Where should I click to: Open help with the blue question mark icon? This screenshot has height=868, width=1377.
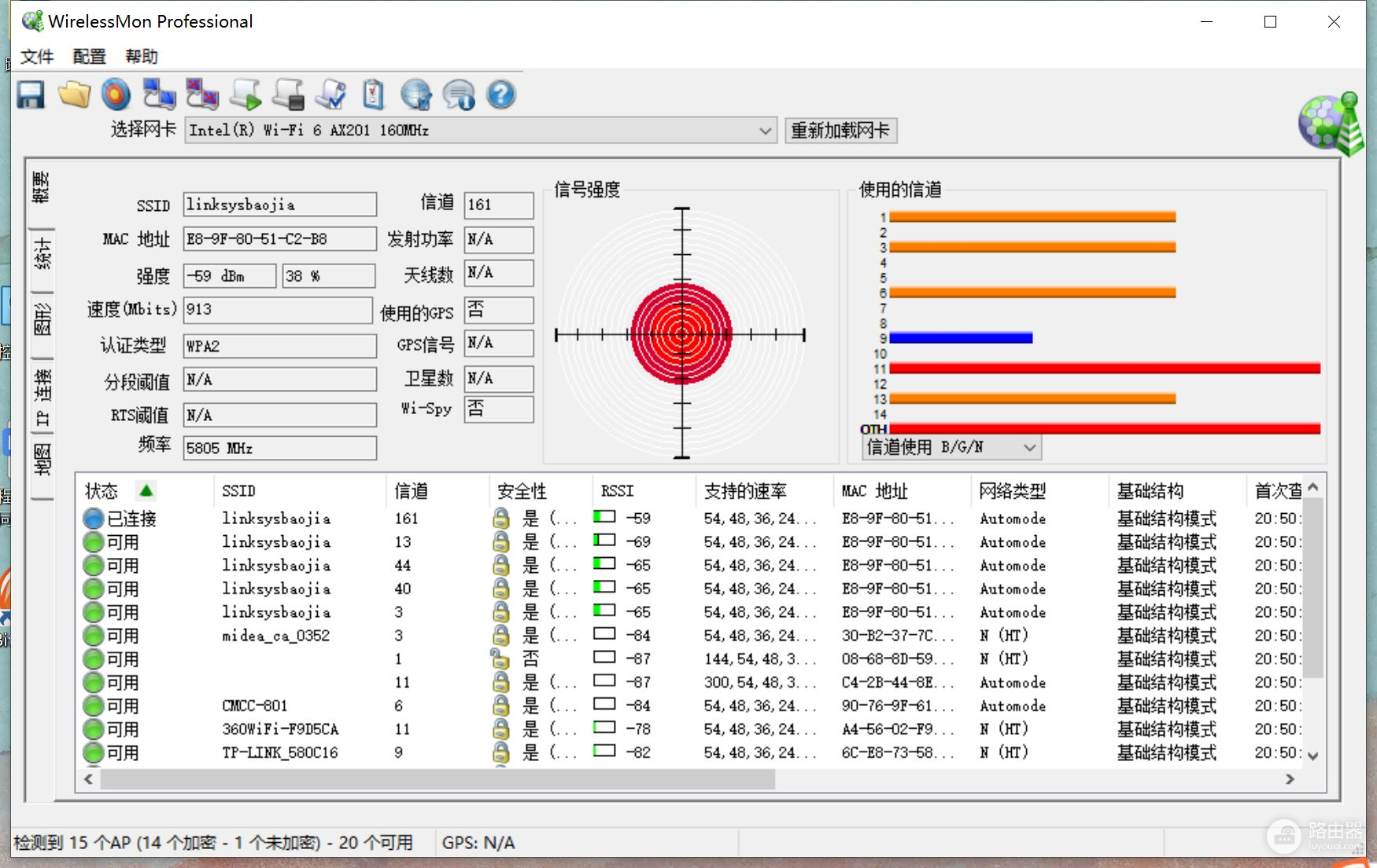[501, 95]
